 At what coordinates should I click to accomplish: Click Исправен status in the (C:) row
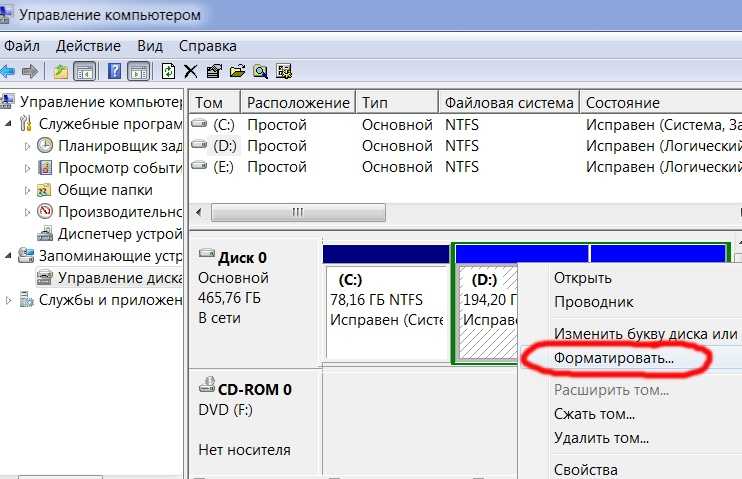[663, 125]
